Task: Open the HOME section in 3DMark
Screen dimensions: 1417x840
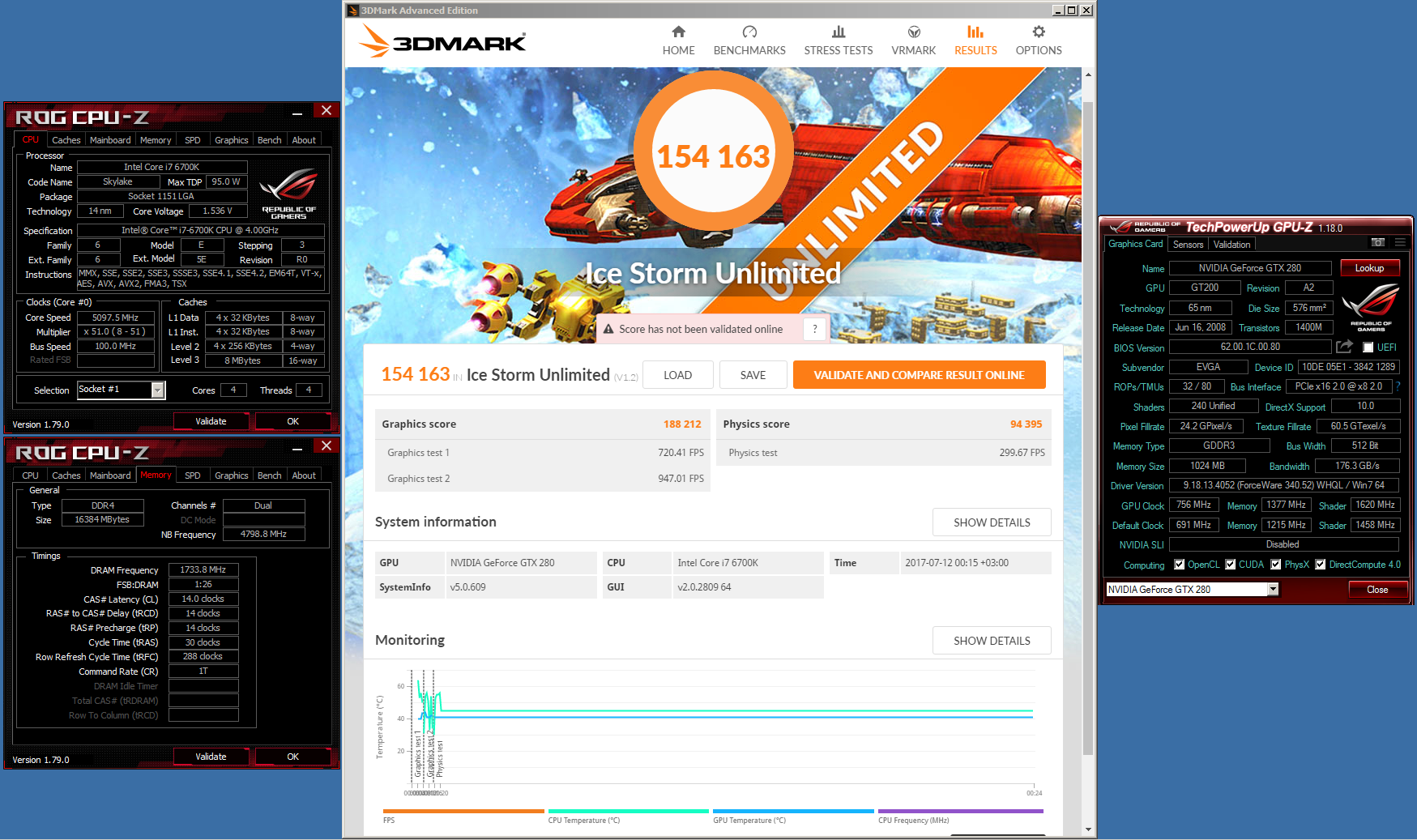Action: click(678, 41)
